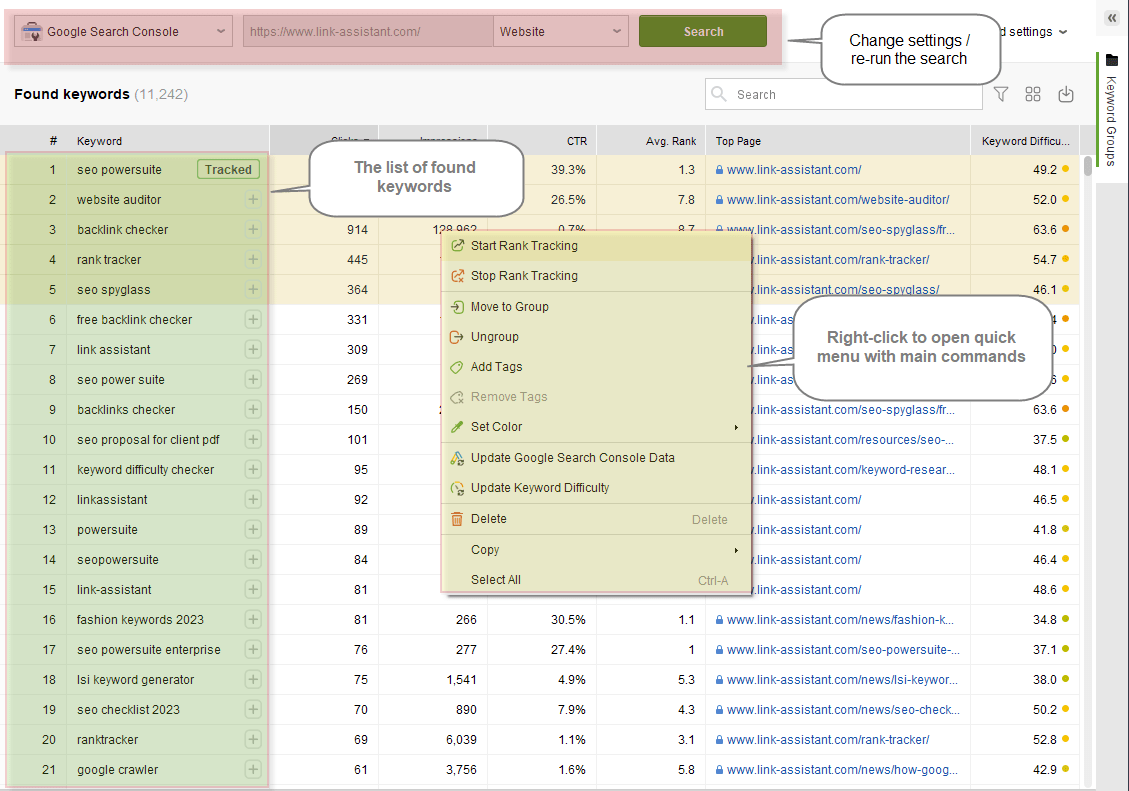The height and width of the screenshot is (791, 1129).
Task: Choose Stop Rank Tracking from context menu
Action: [596, 276]
